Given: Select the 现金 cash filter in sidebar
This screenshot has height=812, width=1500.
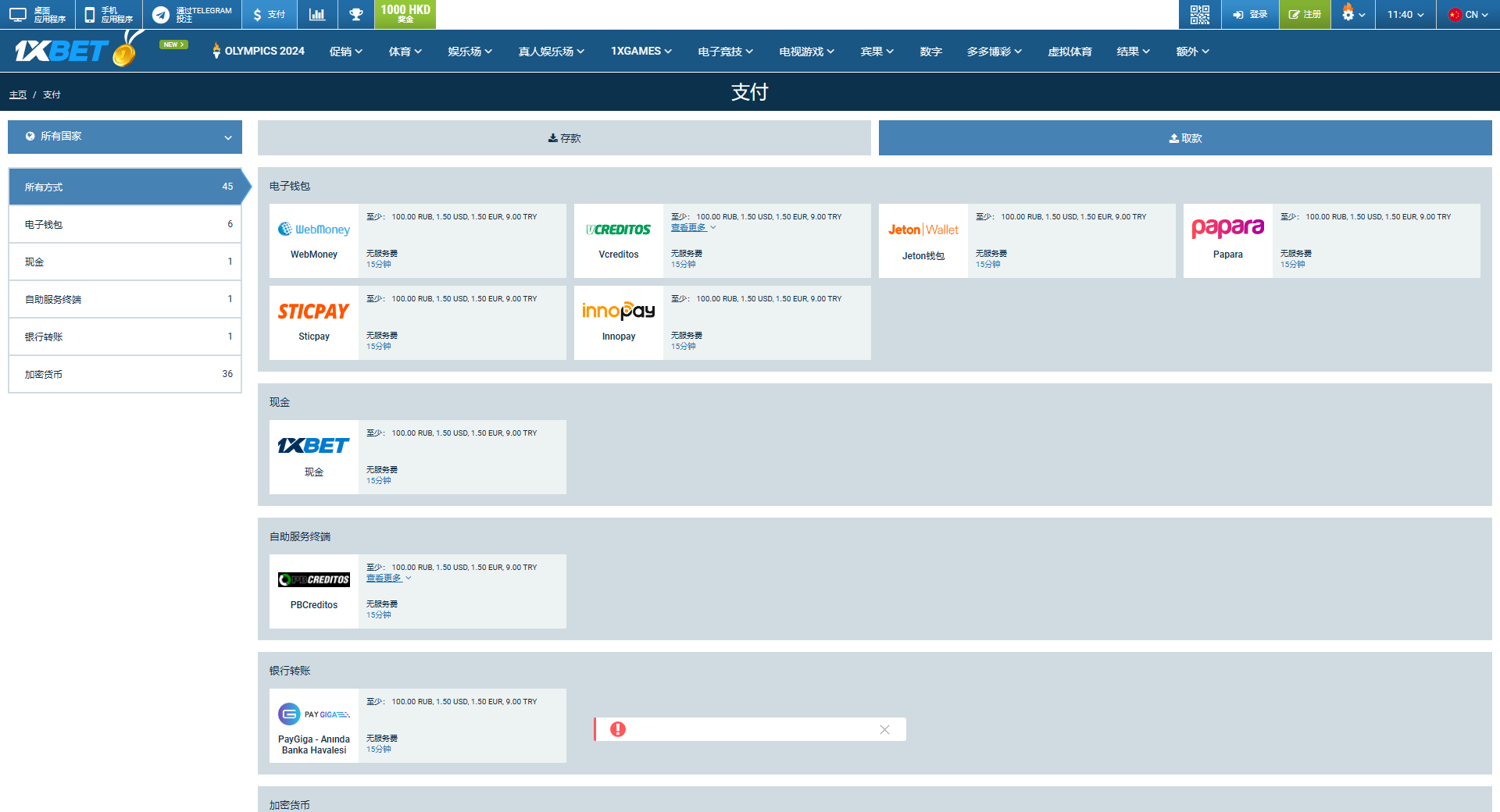Looking at the screenshot, I should (x=125, y=262).
